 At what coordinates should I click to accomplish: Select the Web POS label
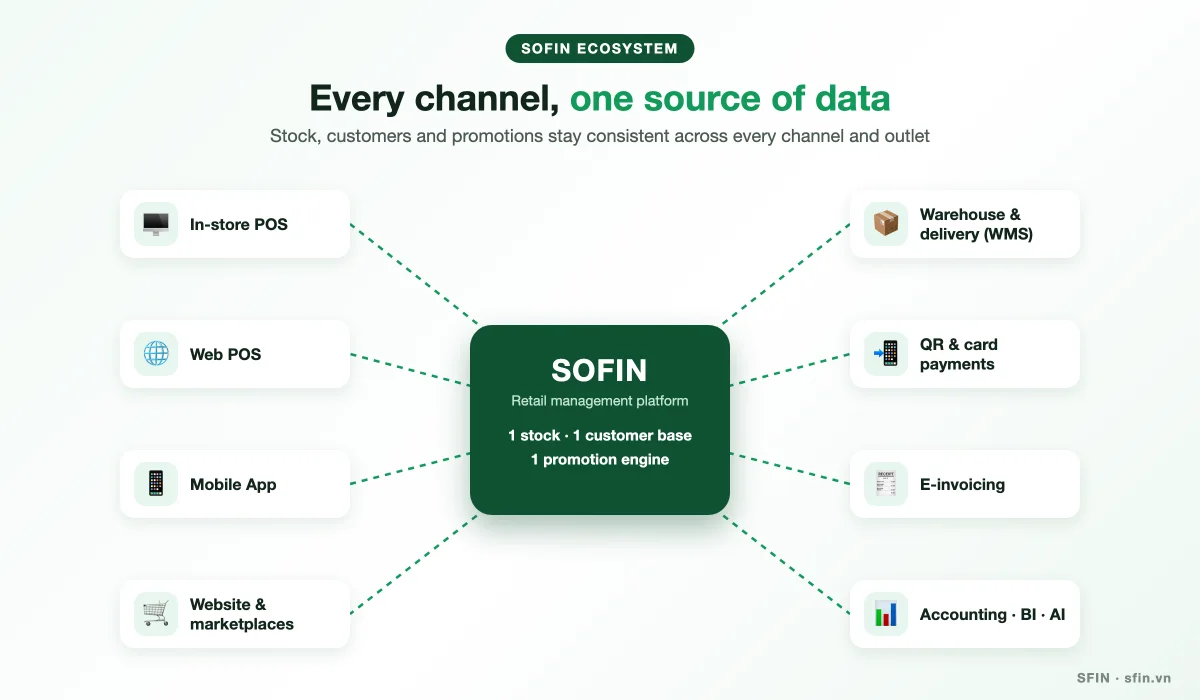coord(226,355)
